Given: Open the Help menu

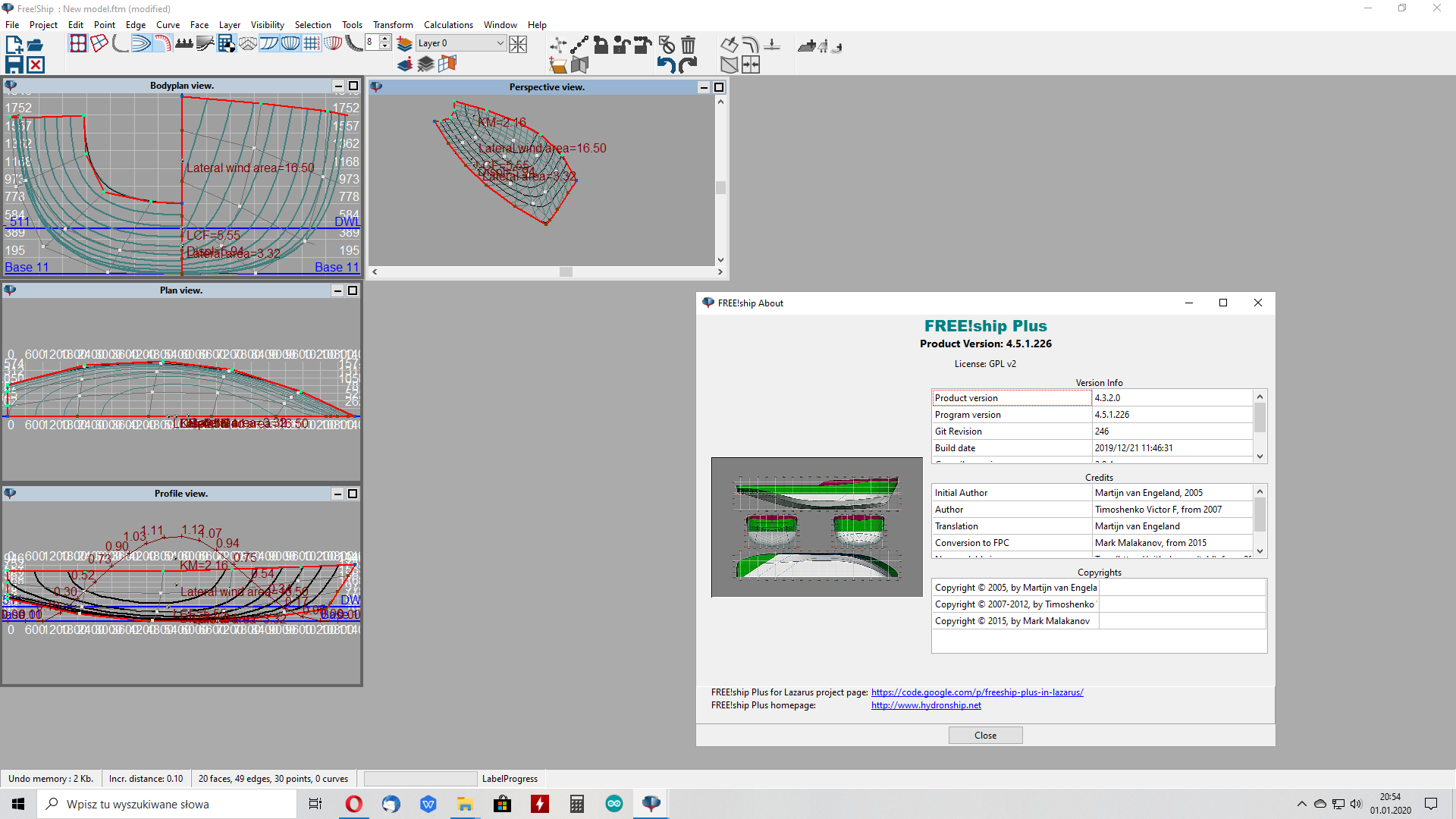Looking at the screenshot, I should (537, 24).
